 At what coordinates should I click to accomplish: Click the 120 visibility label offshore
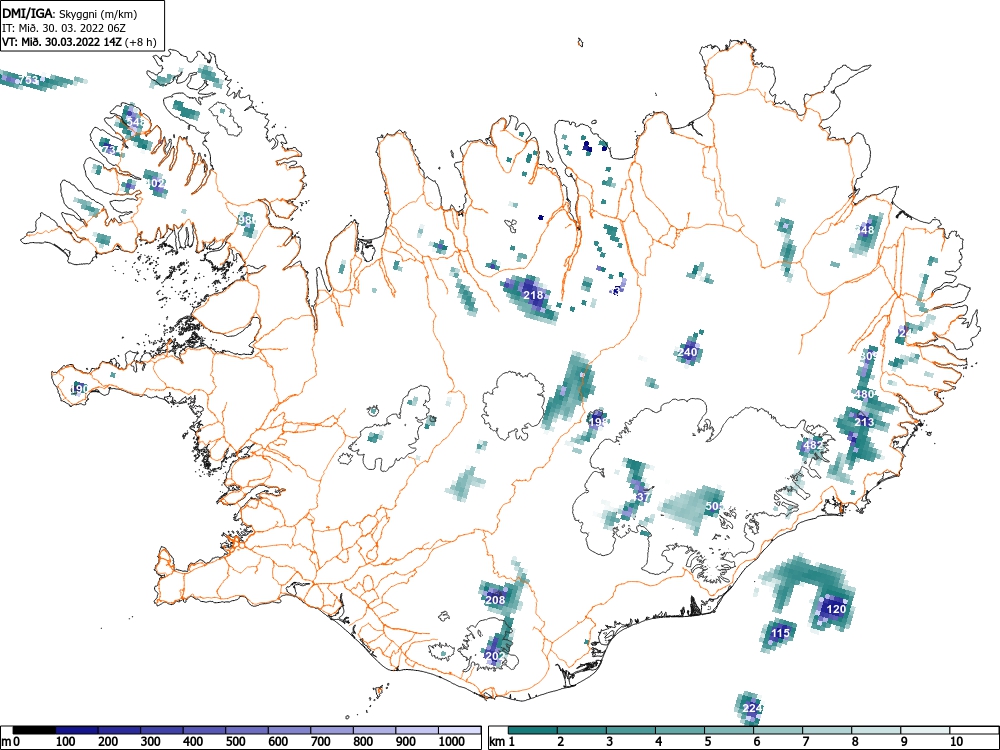coord(835,609)
